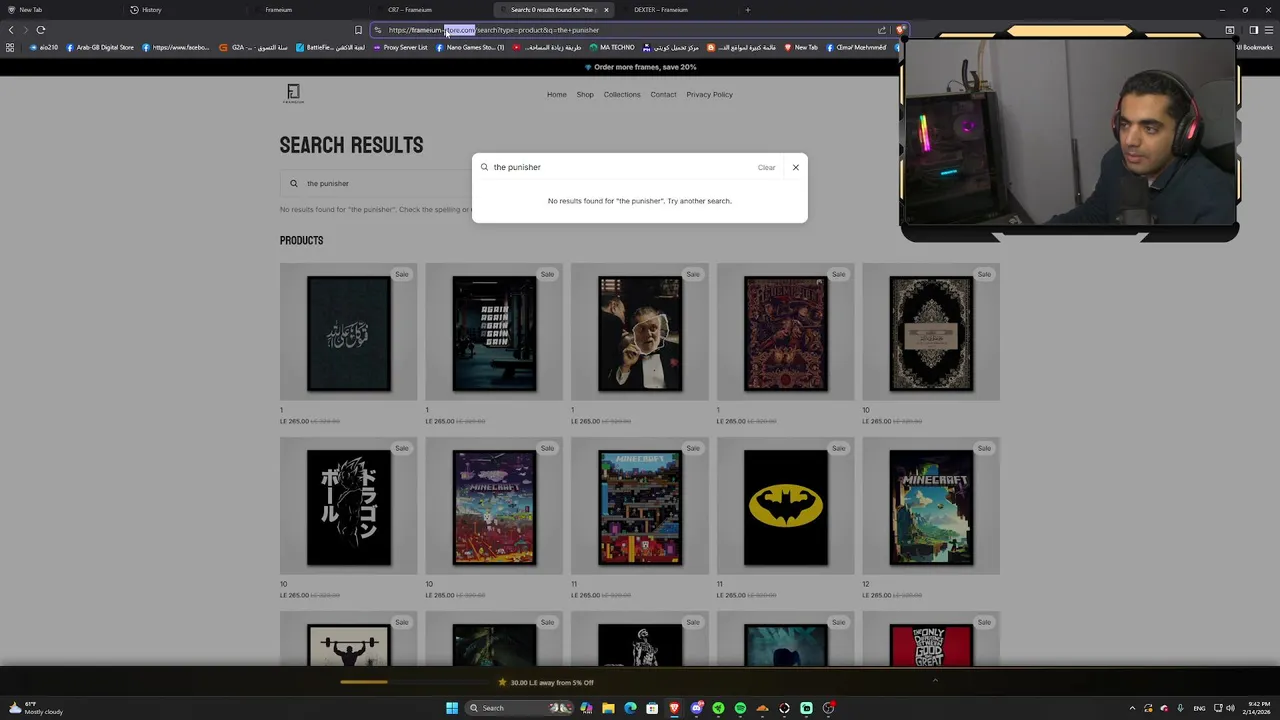Click the 'Order more frames, save 20%' banner
This screenshot has height=720, width=1280.
(x=640, y=67)
